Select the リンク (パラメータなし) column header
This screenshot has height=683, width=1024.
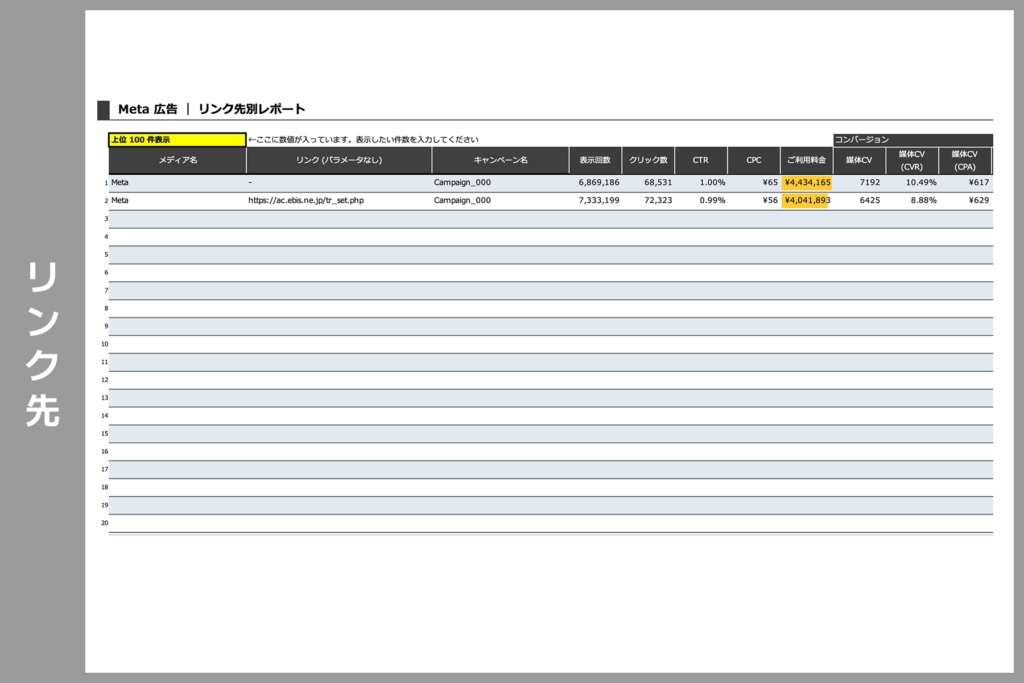pos(339,160)
